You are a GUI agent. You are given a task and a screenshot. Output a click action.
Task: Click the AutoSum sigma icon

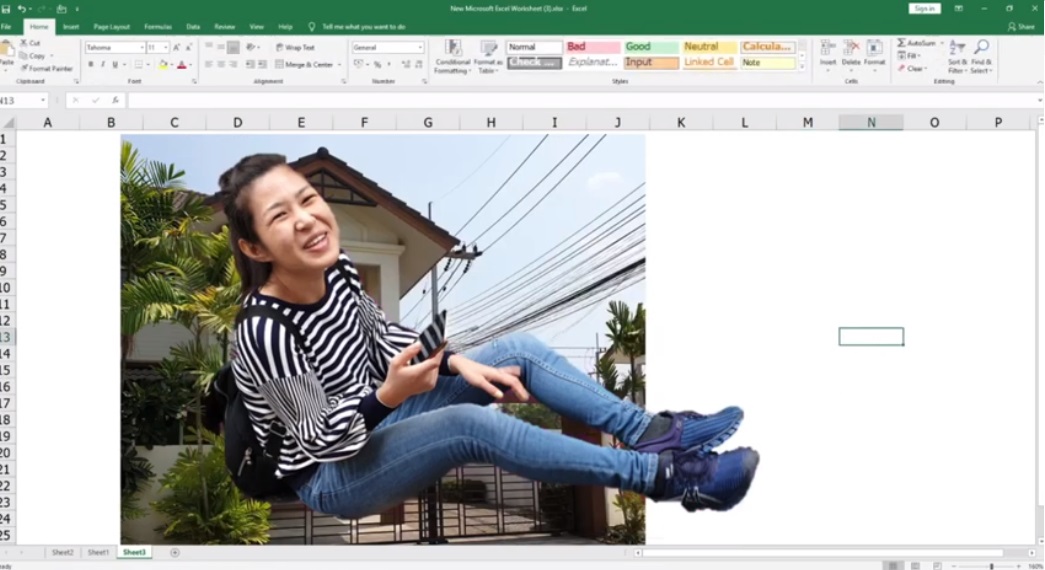(x=902, y=43)
